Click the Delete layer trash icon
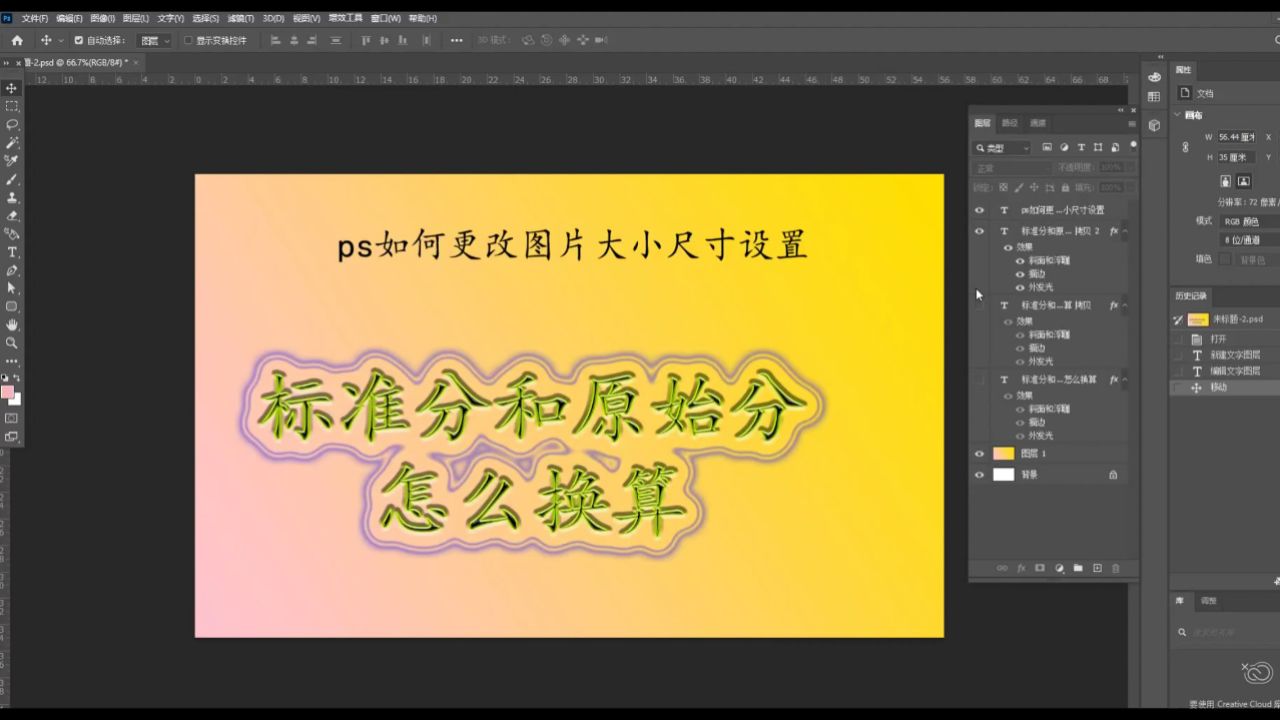 1116,567
